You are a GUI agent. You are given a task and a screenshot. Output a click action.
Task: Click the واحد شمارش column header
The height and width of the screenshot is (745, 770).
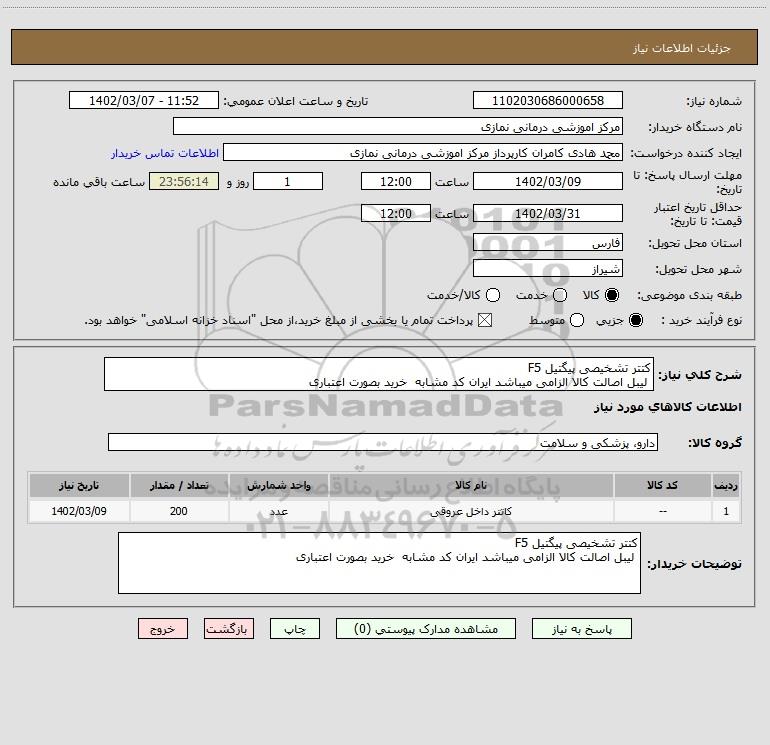(278, 485)
